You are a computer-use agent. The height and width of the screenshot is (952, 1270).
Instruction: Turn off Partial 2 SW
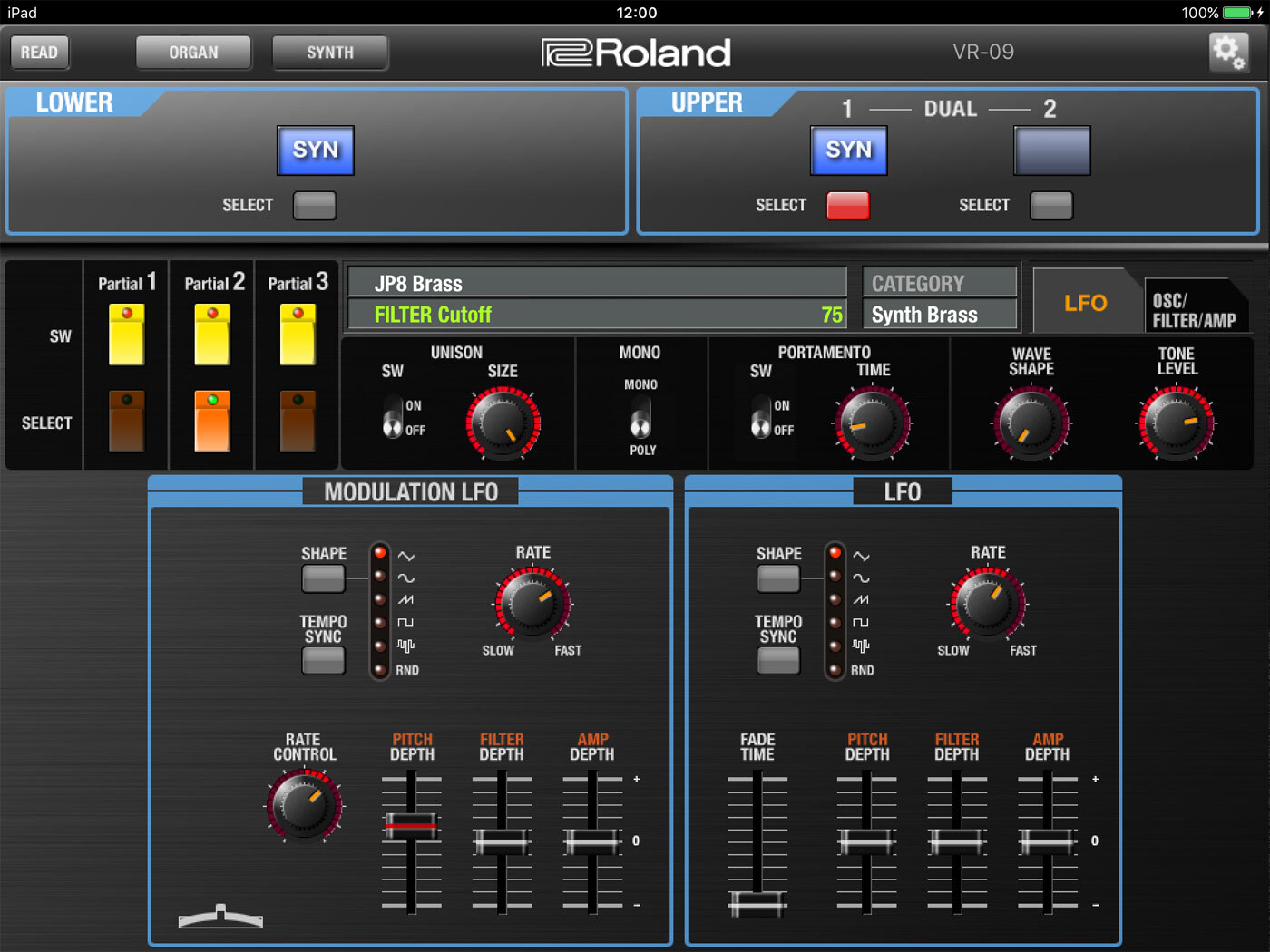pyautogui.click(x=212, y=335)
